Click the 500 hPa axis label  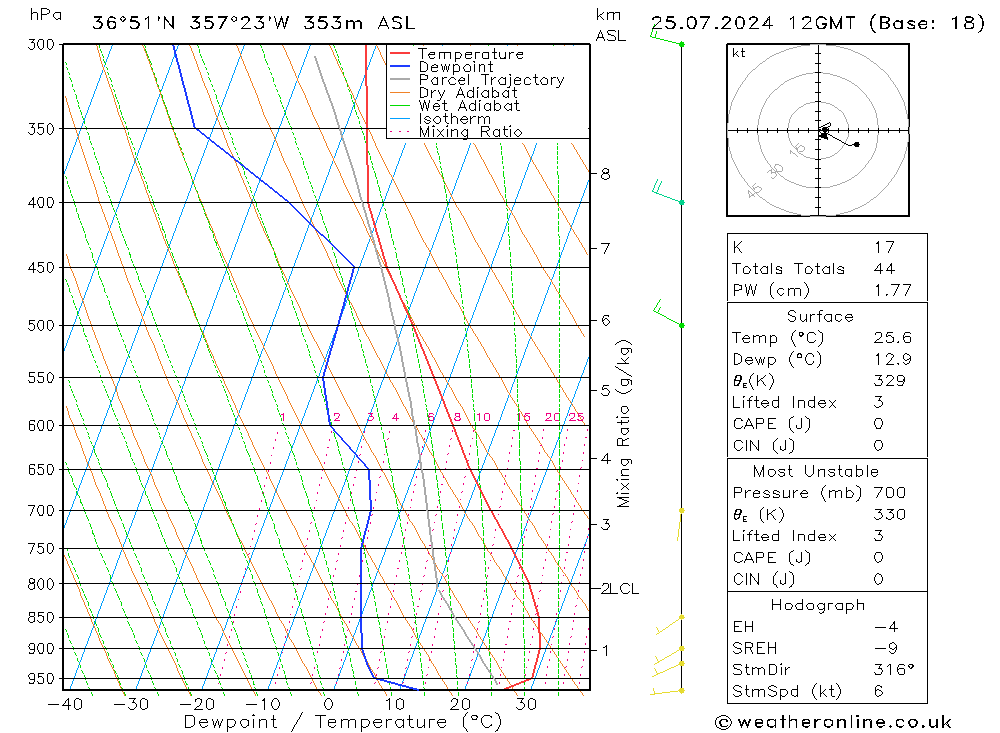tap(41, 325)
